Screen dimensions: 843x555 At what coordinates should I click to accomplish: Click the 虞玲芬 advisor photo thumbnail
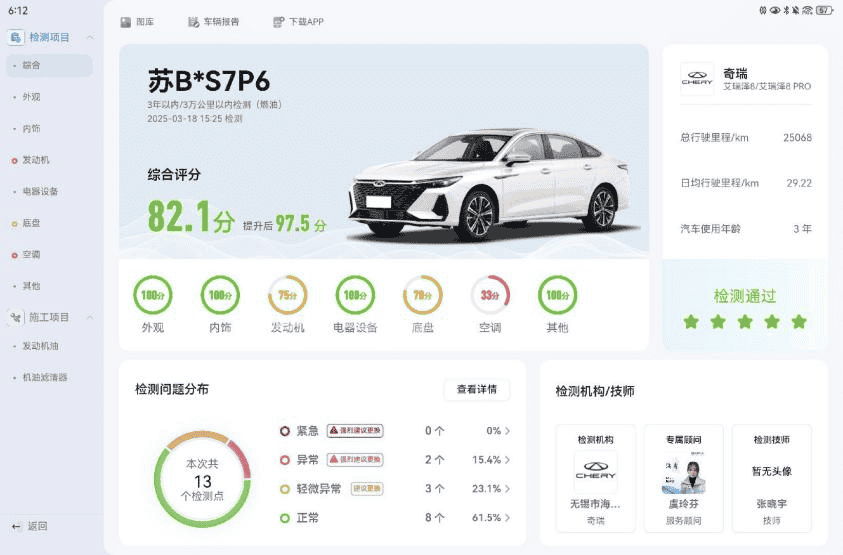click(x=684, y=473)
